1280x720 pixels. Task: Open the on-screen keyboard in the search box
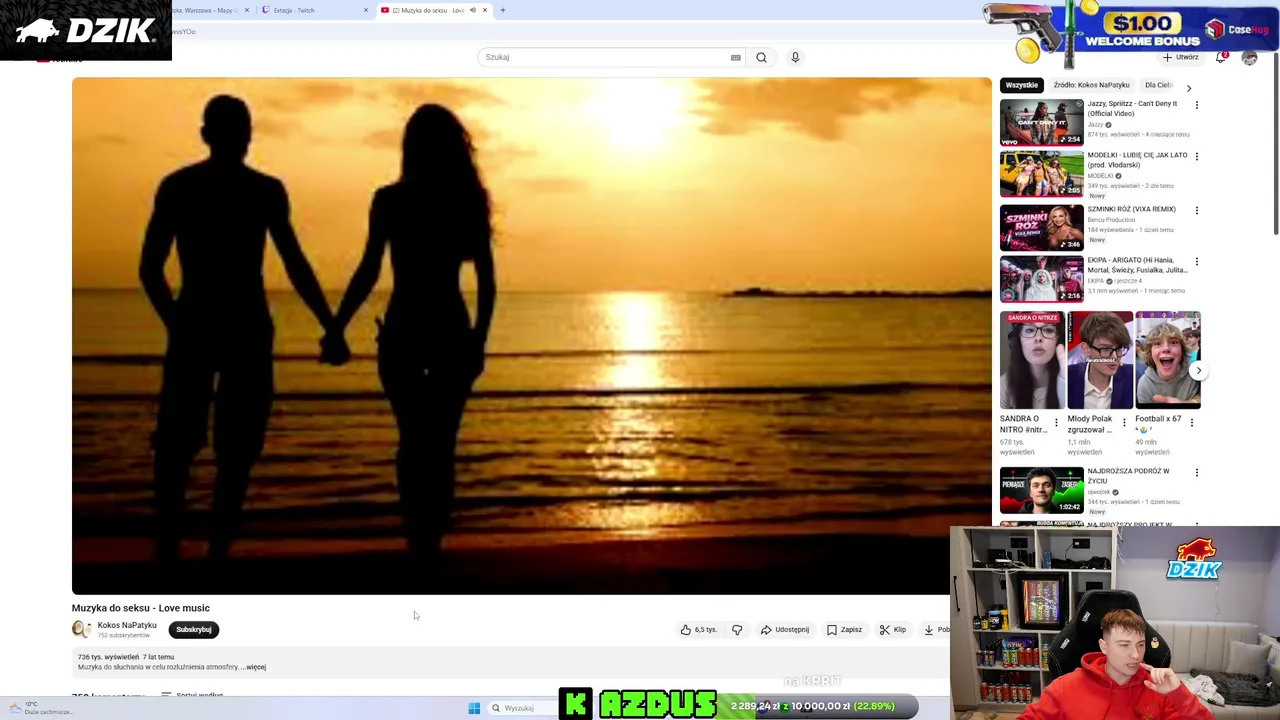pyautogui.click(x=735, y=57)
